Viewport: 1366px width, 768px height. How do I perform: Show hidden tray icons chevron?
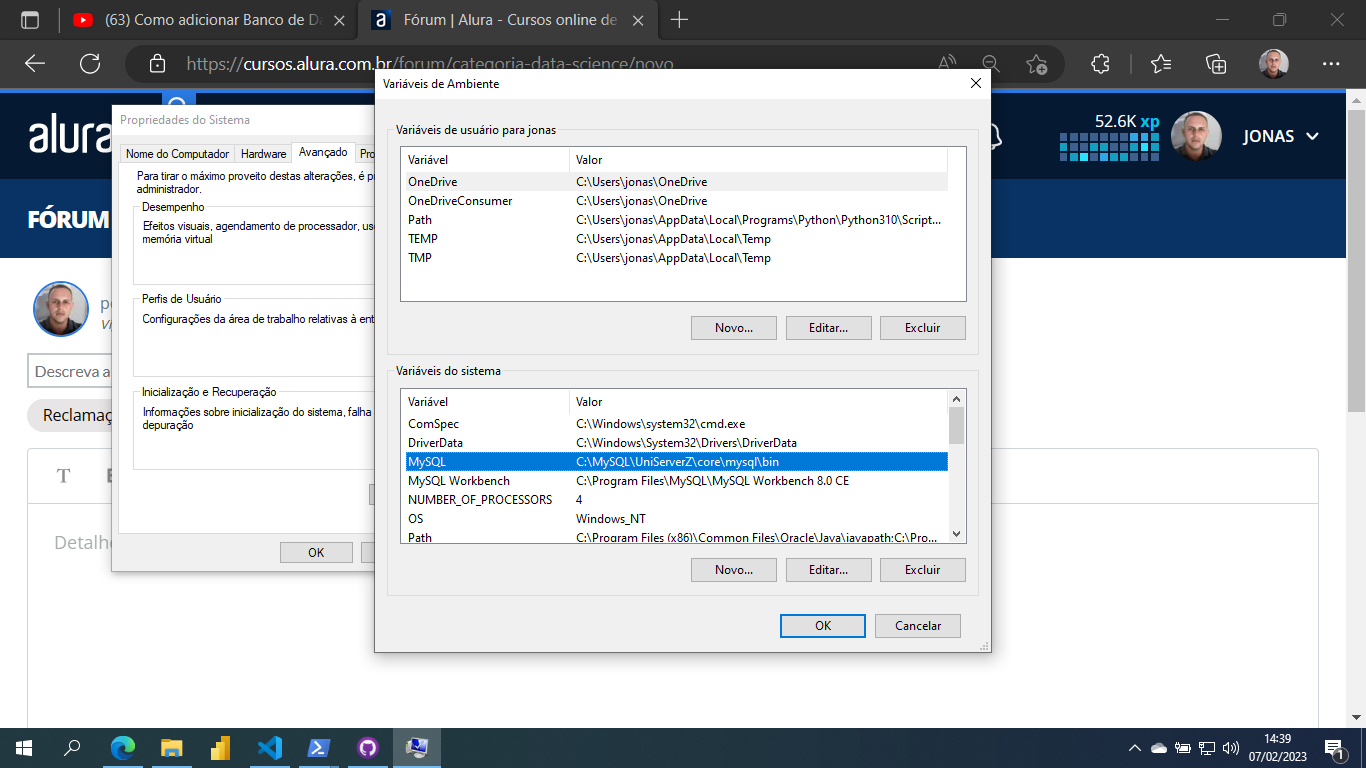click(x=1135, y=747)
